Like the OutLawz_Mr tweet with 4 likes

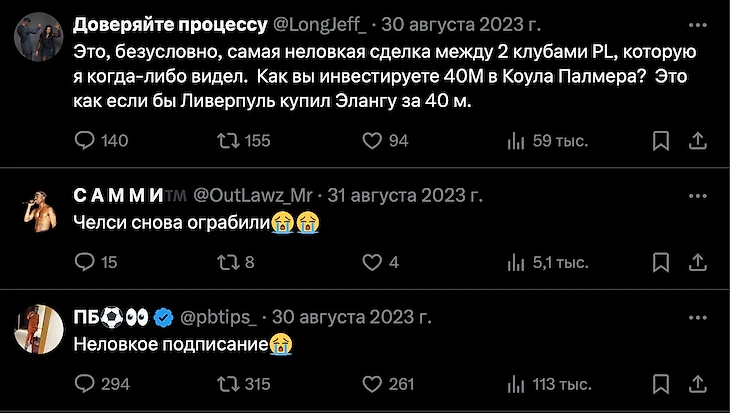(372, 262)
